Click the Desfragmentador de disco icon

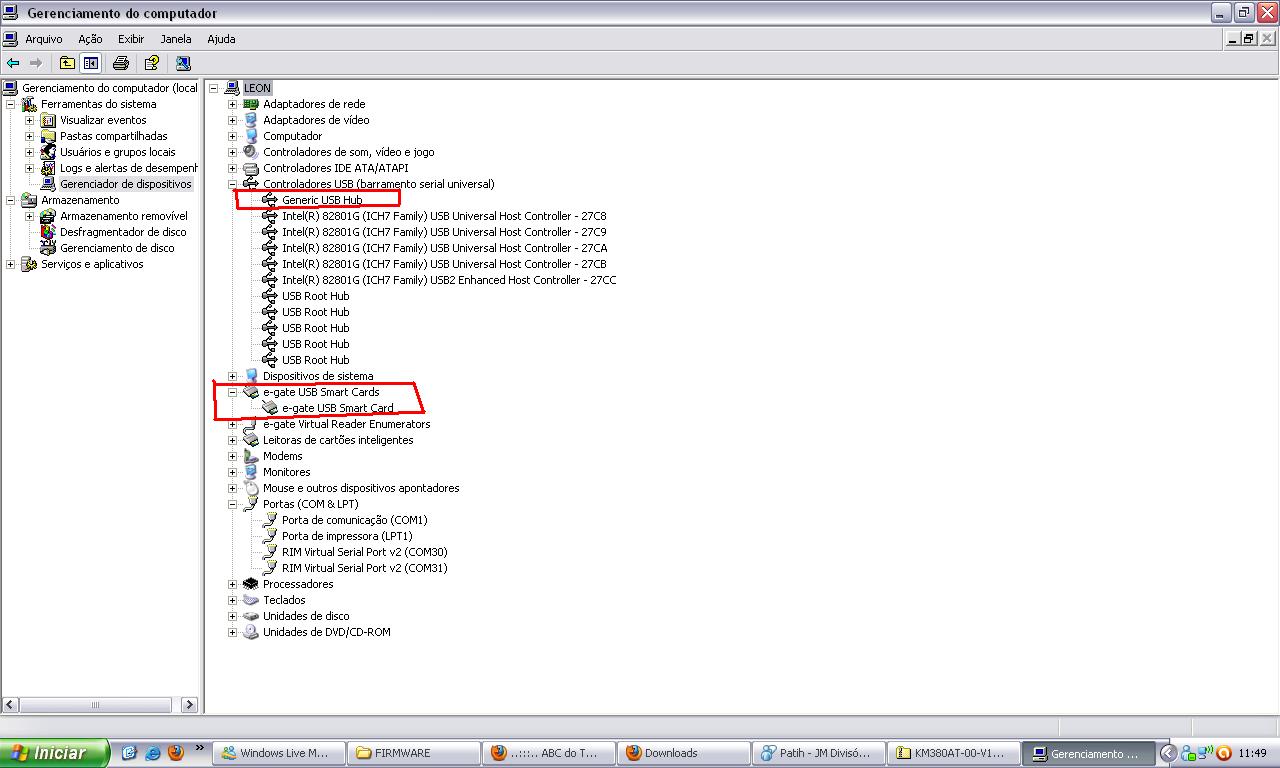click(x=48, y=232)
